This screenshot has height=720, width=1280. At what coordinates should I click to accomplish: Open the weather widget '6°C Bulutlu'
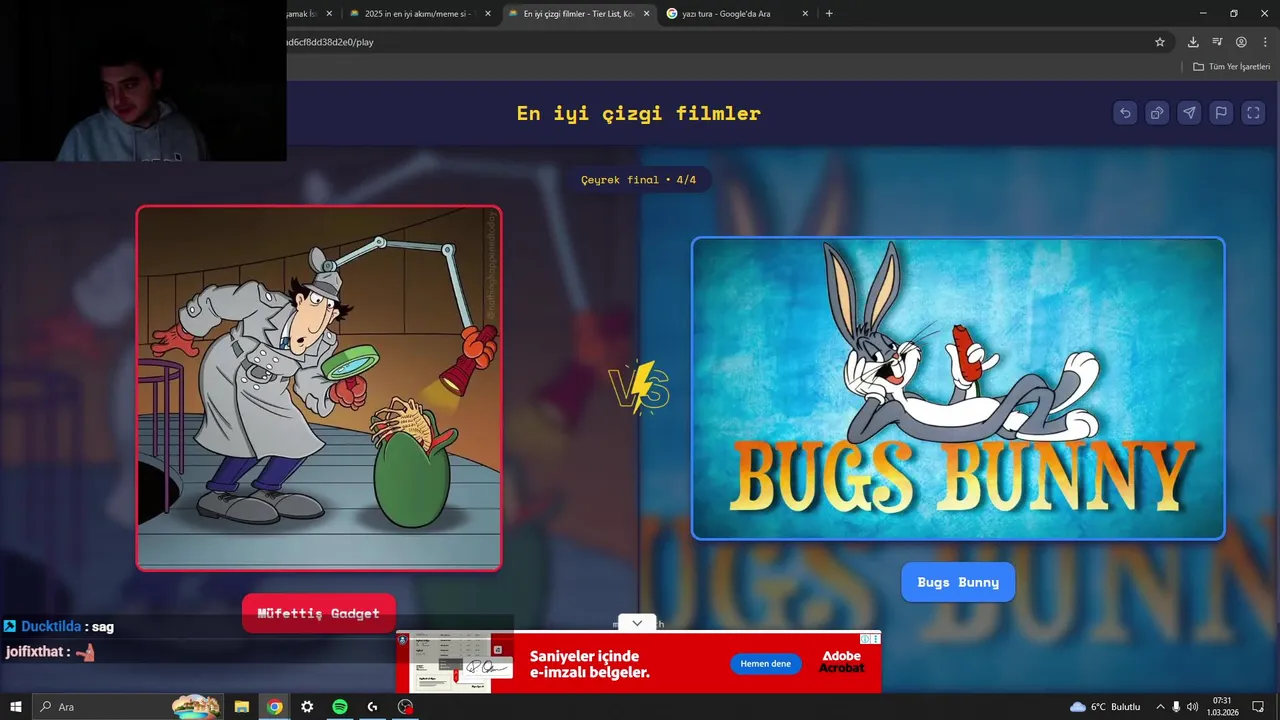tap(1105, 706)
